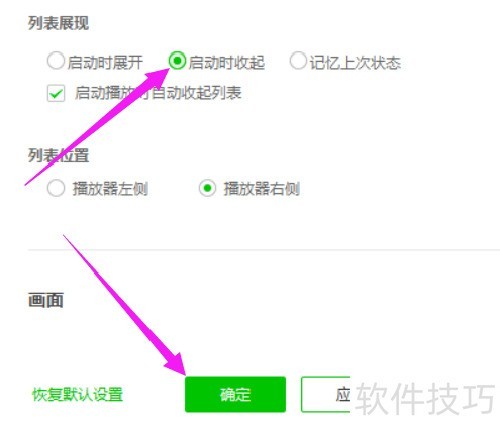Uncheck 启动播放时自动收起列表 checkbox
The width and height of the screenshot is (500, 436).
[x=56, y=93]
